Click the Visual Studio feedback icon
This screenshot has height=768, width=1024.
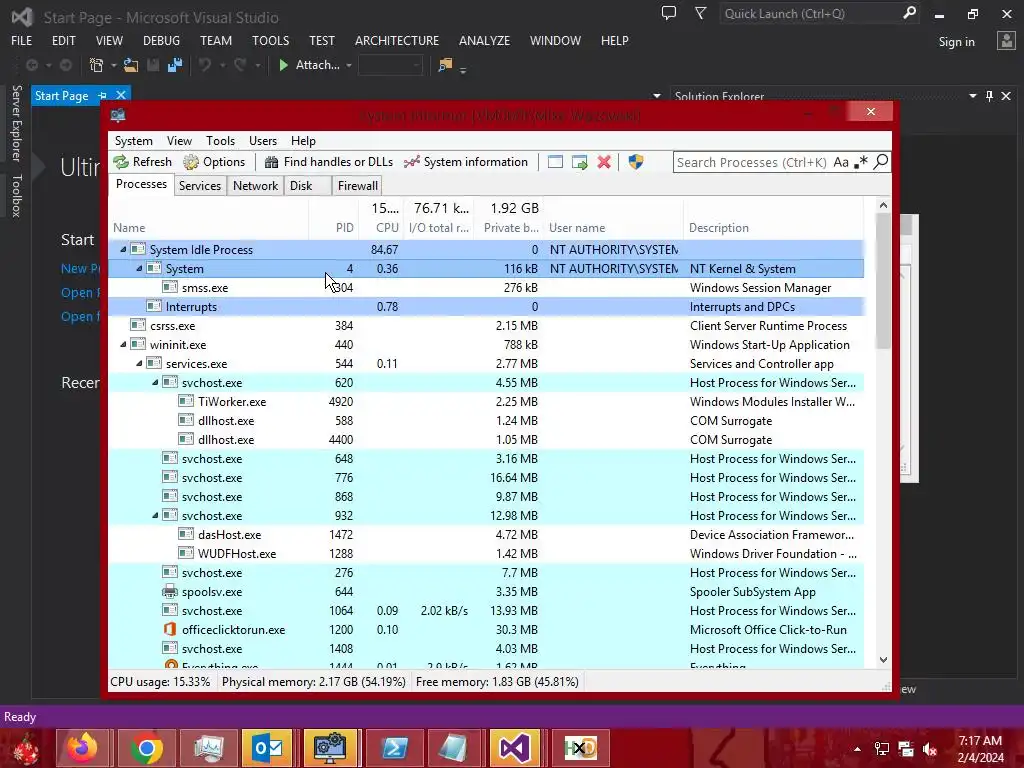coord(669,13)
